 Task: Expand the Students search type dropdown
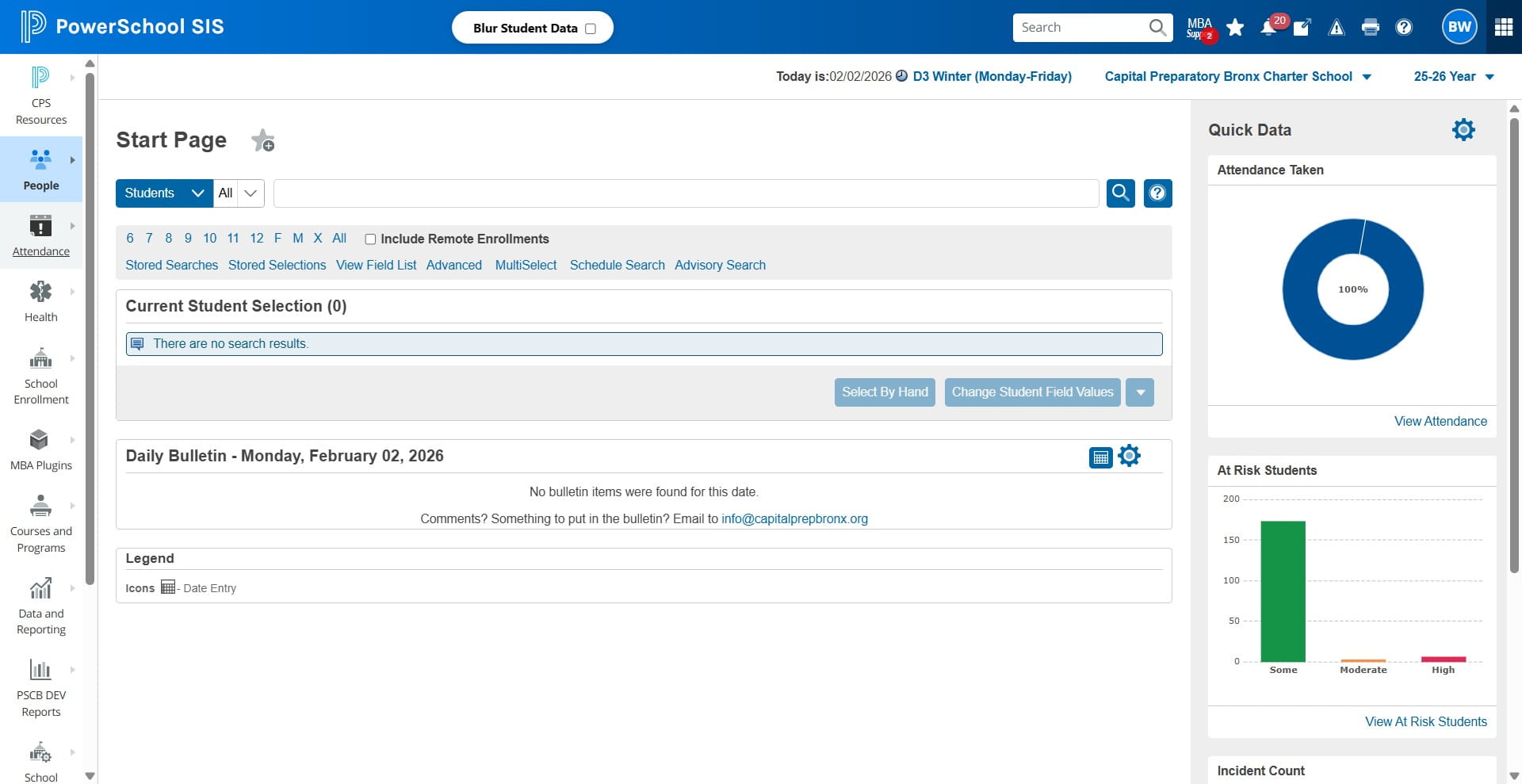point(164,193)
